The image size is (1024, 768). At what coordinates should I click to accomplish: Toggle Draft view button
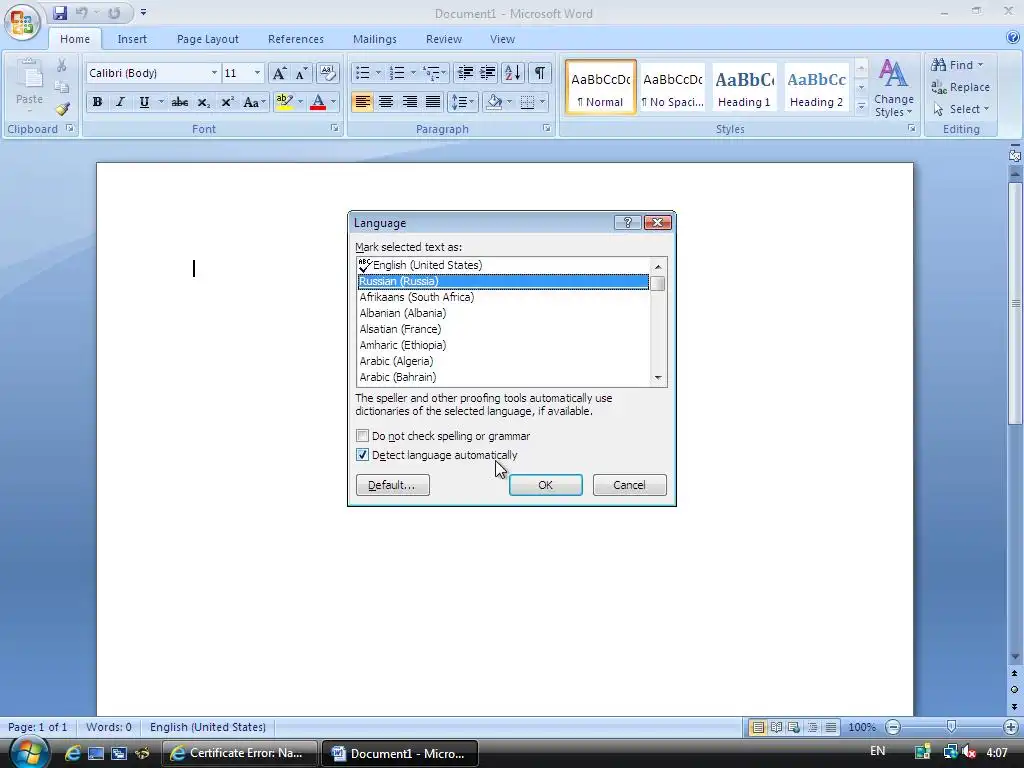[x=831, y=727]
